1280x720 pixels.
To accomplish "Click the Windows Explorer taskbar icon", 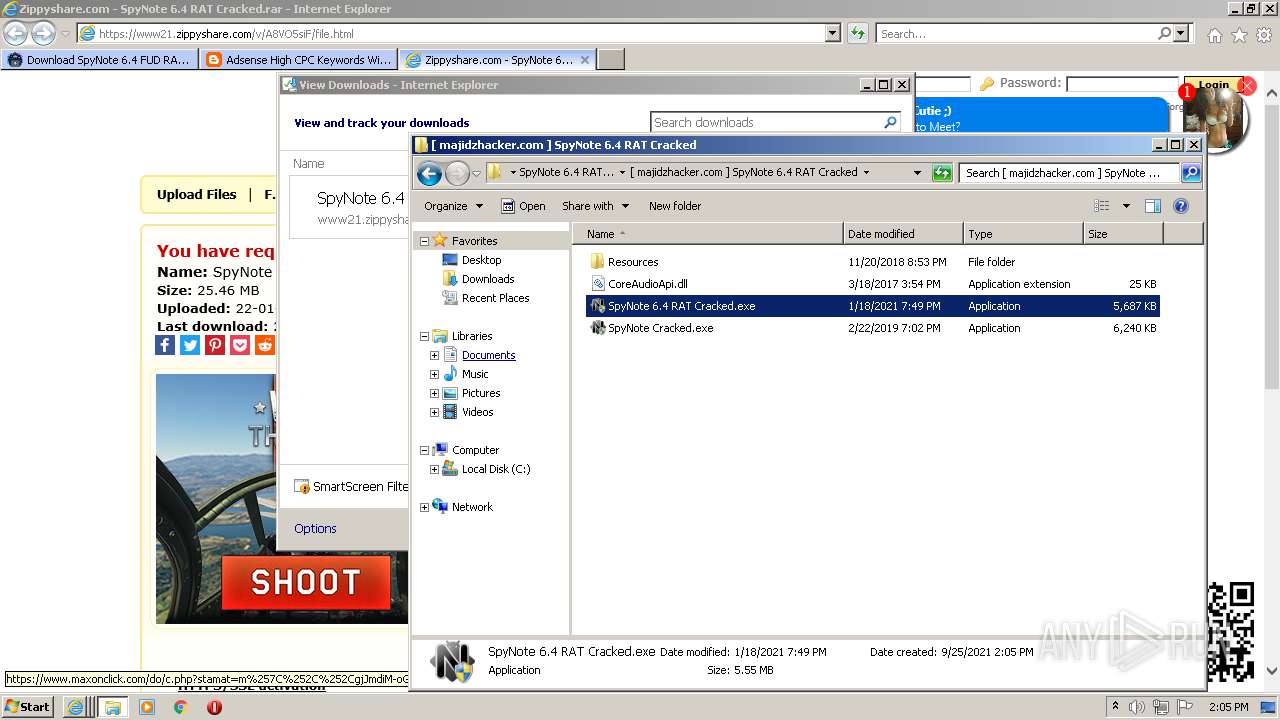I will (x=112, y=707).
